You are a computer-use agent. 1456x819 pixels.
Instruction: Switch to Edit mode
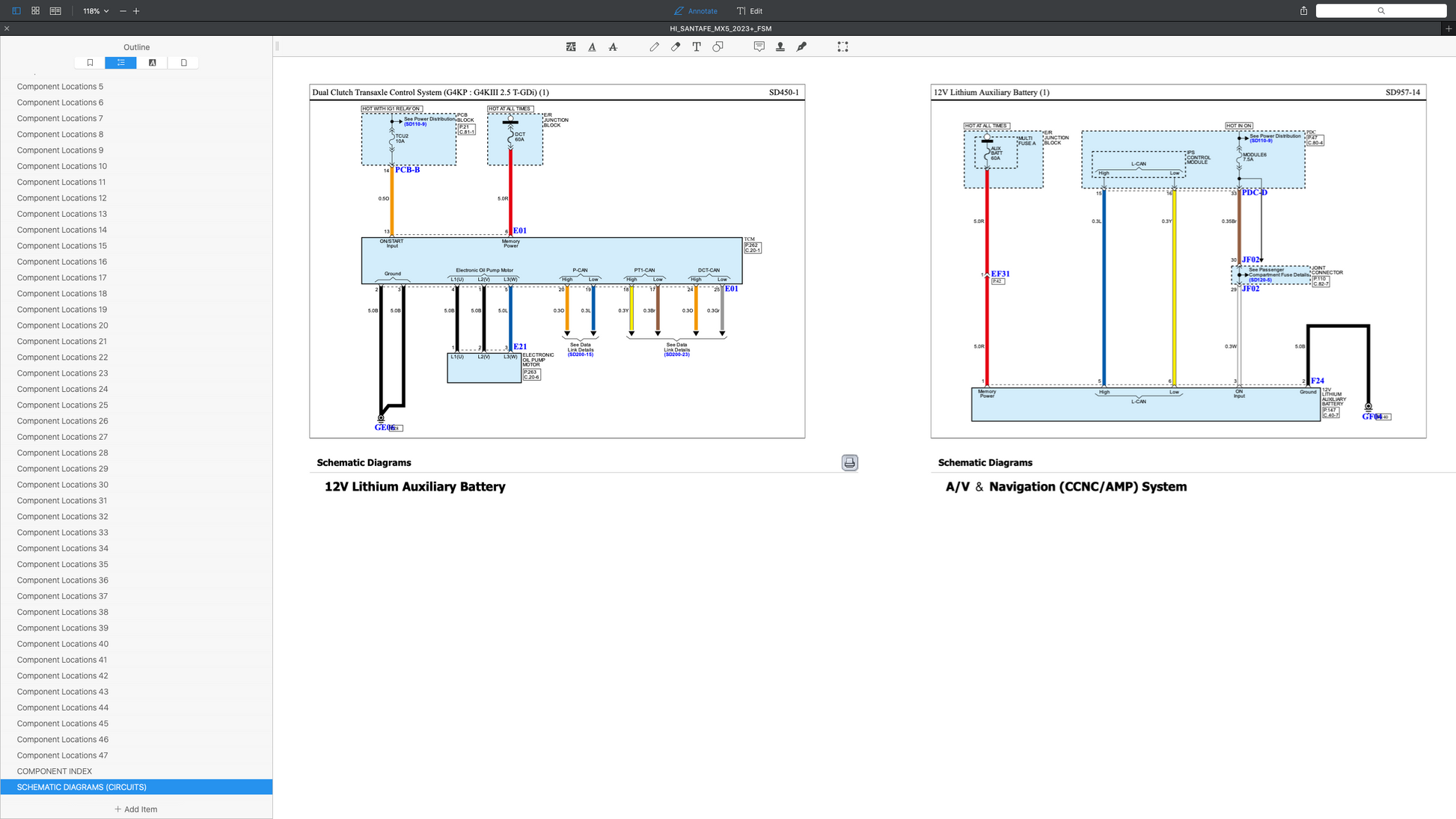[x=750, y=11]
